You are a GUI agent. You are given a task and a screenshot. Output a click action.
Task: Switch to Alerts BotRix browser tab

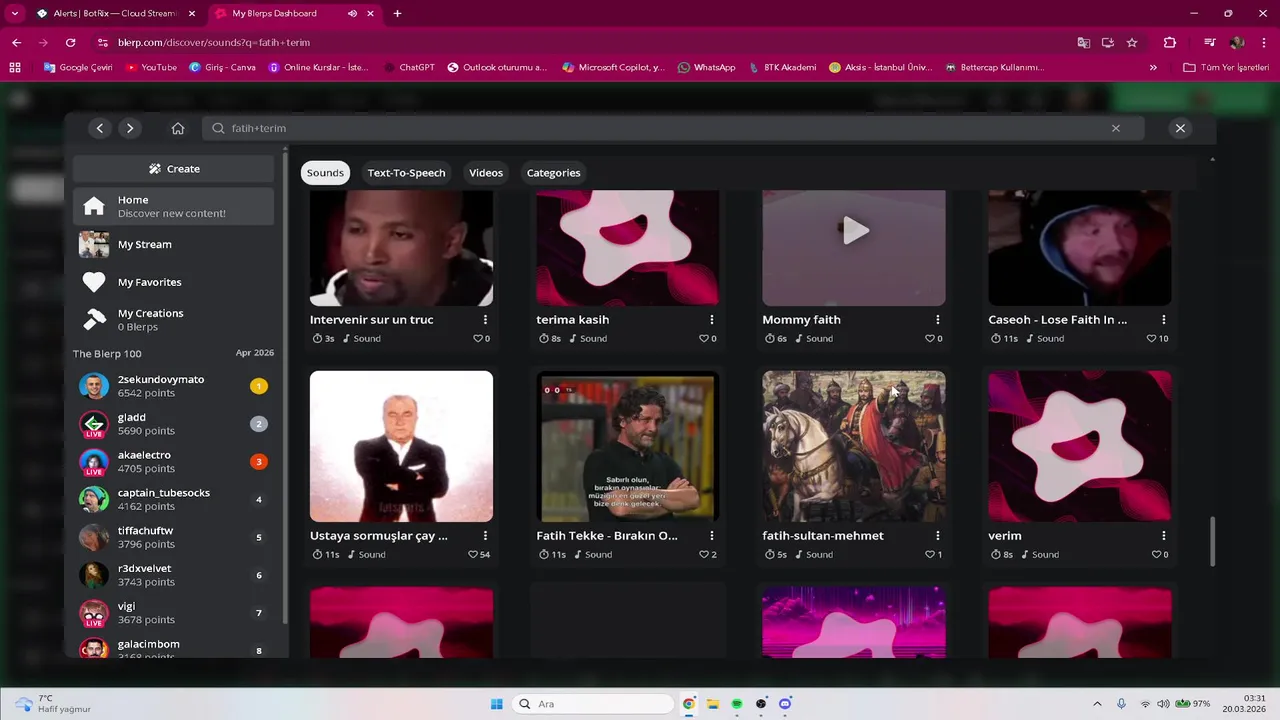pos(115,14)
